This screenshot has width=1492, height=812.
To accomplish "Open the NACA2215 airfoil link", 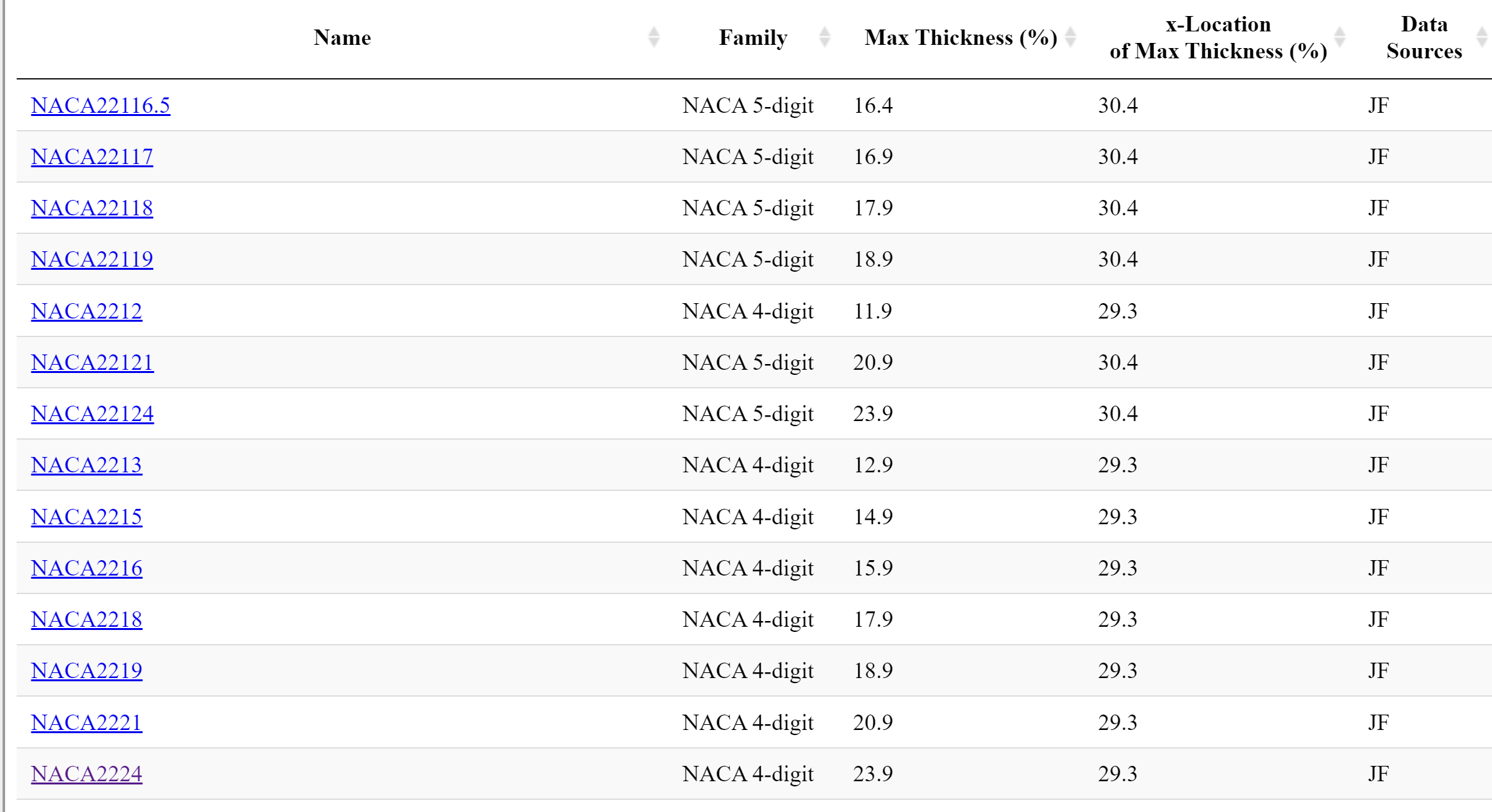I will click(x=87, y=517).
